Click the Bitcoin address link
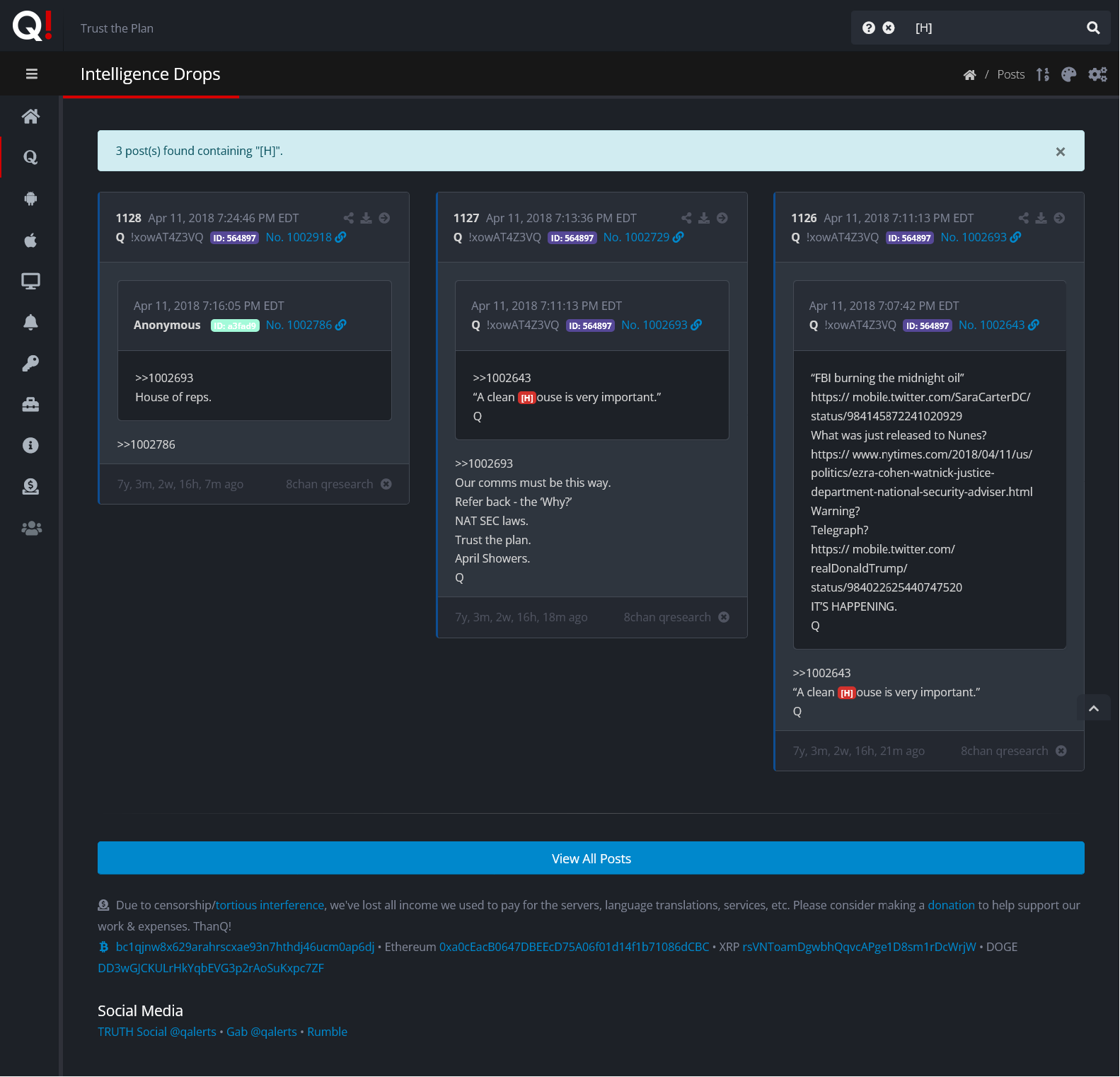The width and height of the screenshot is (1120, 1077). click(245, 947)
